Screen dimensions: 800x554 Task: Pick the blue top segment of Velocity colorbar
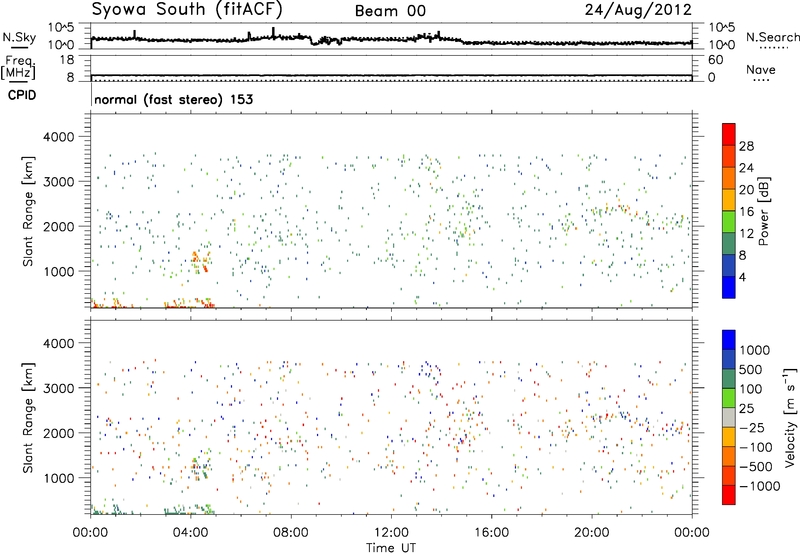(x=729, y=340)
